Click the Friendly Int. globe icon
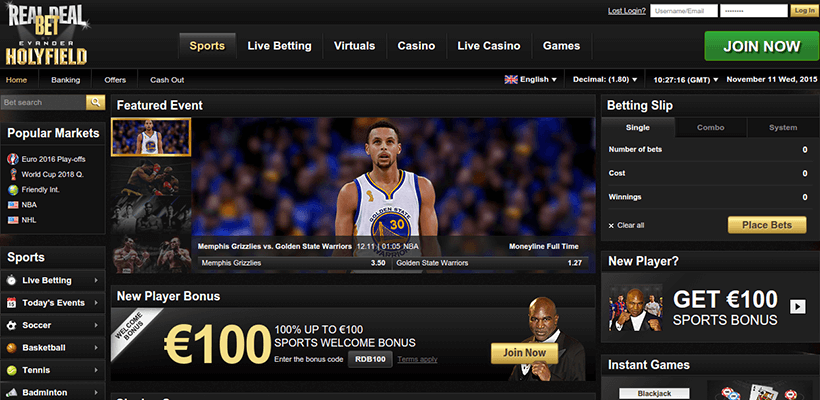This screenshot has height=400, width=820. 13,189
